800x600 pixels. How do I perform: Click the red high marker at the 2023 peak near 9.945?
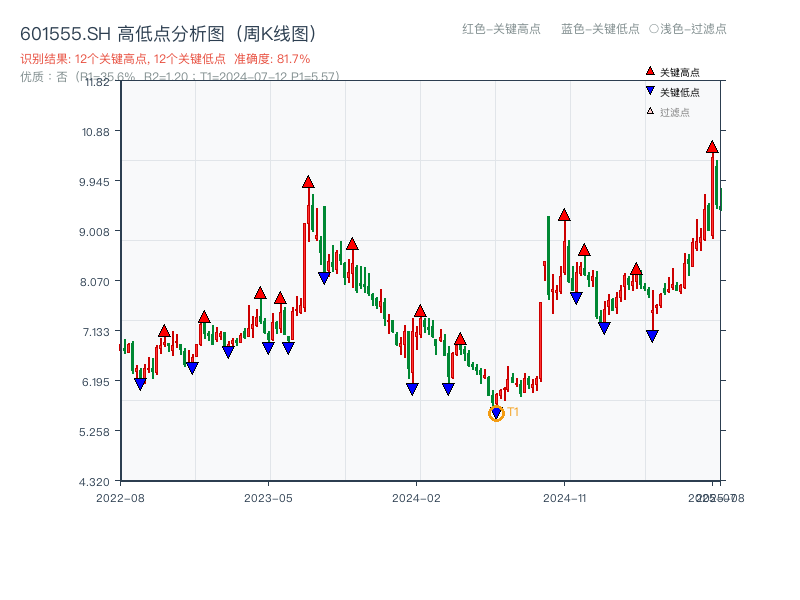point(308,182)
